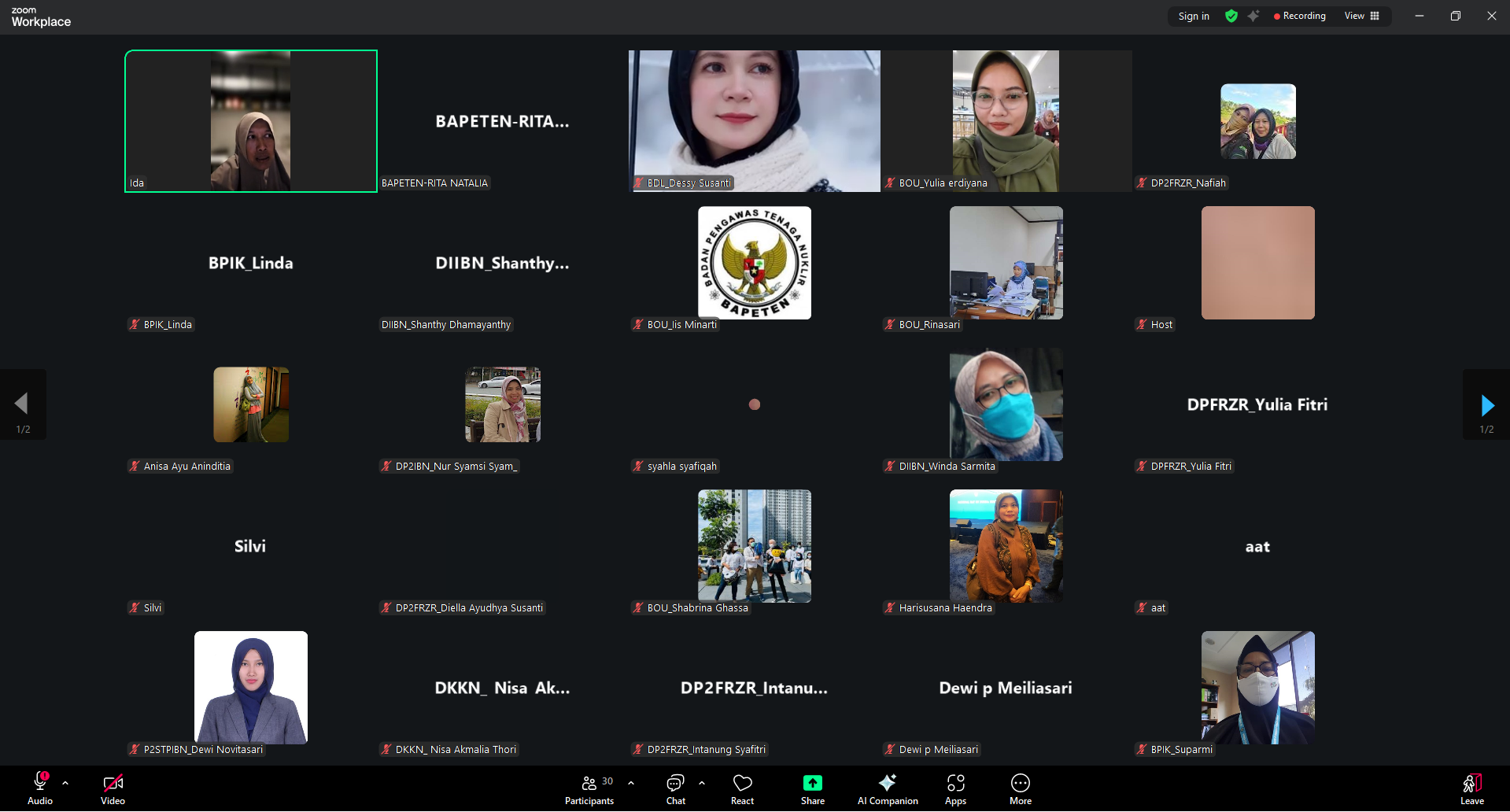This screenshot has height=812, width=1510.
Task: Select Ida's highlighted video tile
Action: coord(250,121)
